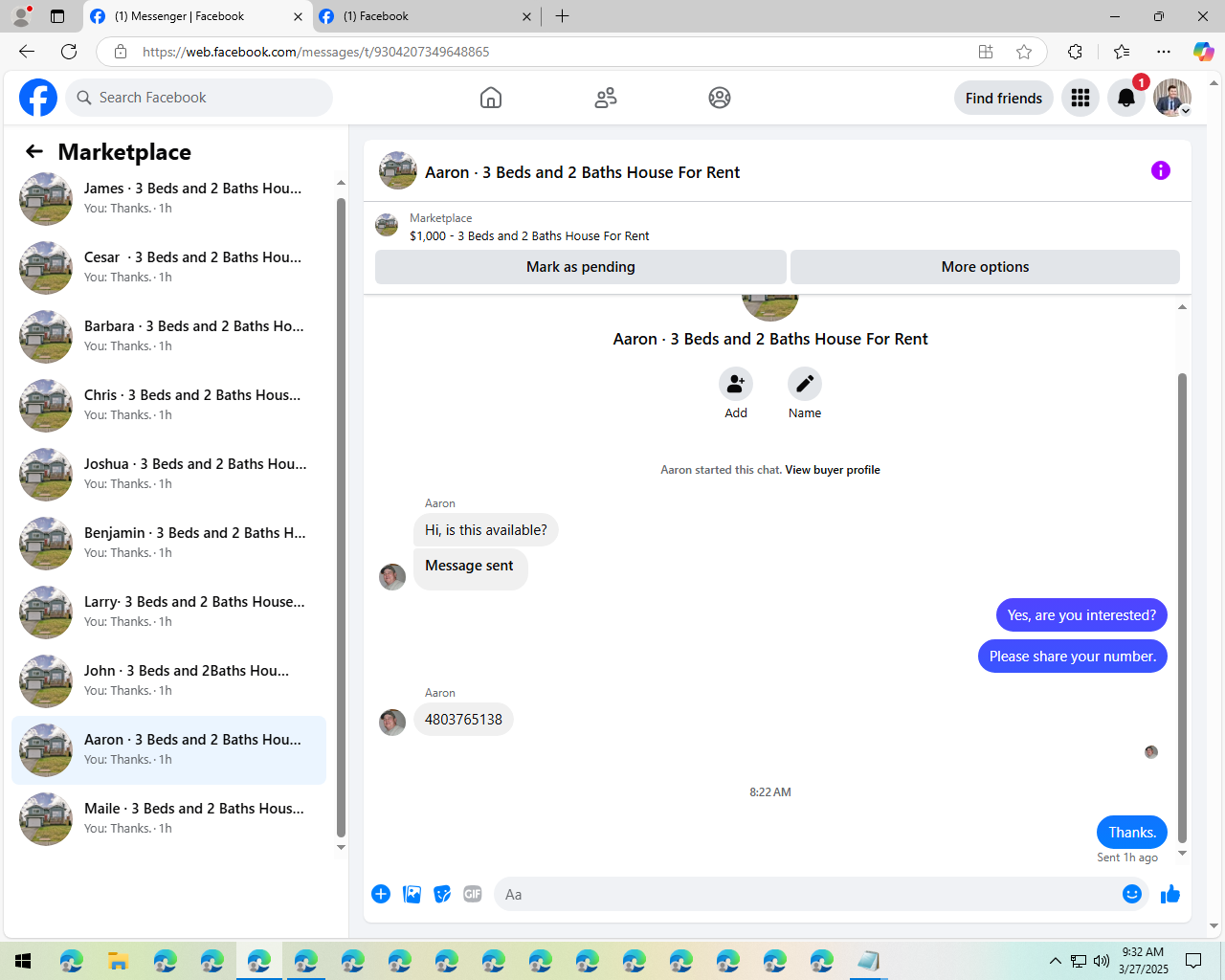Viewport: 1225px width, 980px height.
Task: Click Mark as pending button
Action: pos(581,267)
